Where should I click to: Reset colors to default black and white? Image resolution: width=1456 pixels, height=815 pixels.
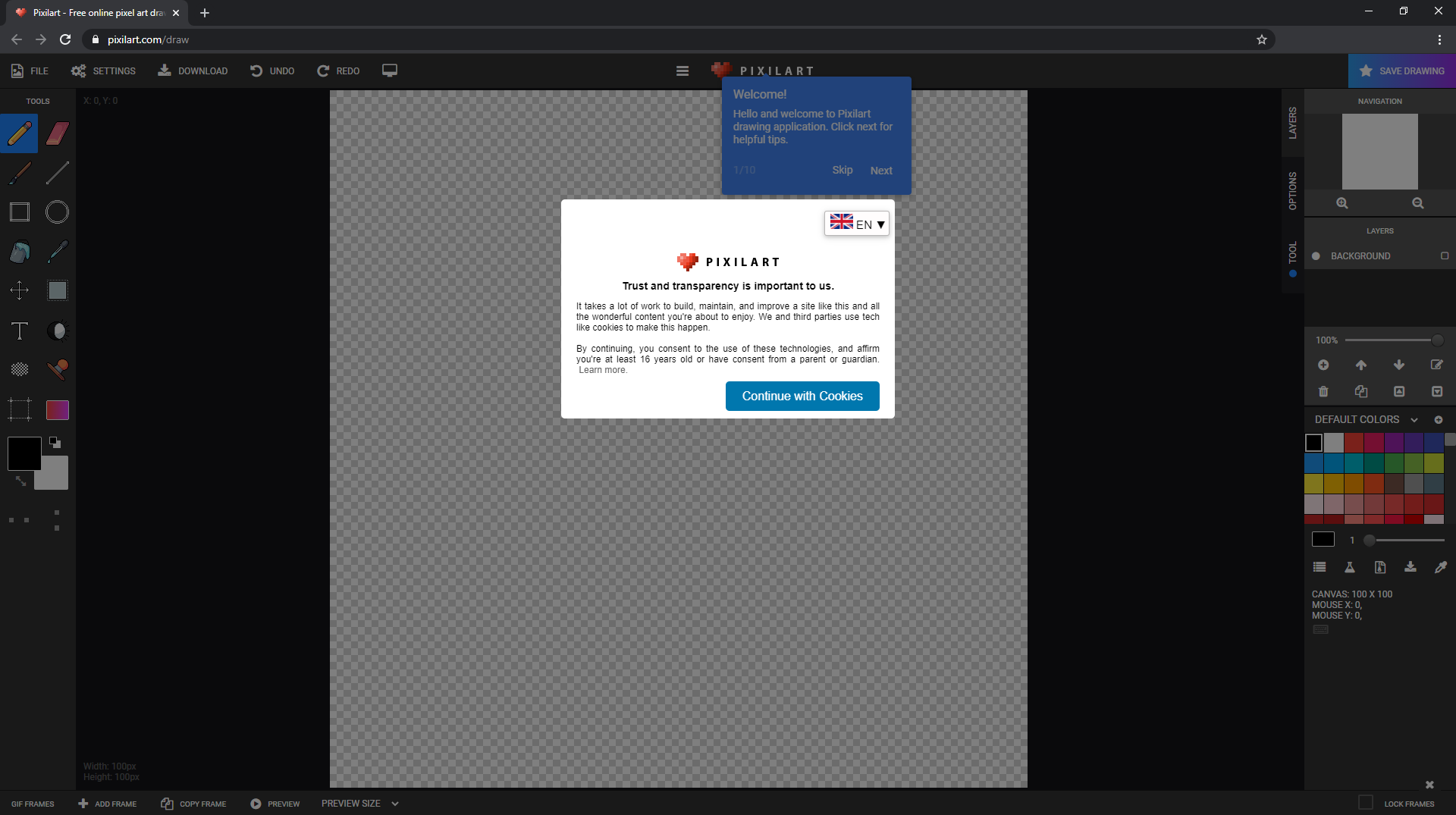pyautogui.click(x=55, y=442)
